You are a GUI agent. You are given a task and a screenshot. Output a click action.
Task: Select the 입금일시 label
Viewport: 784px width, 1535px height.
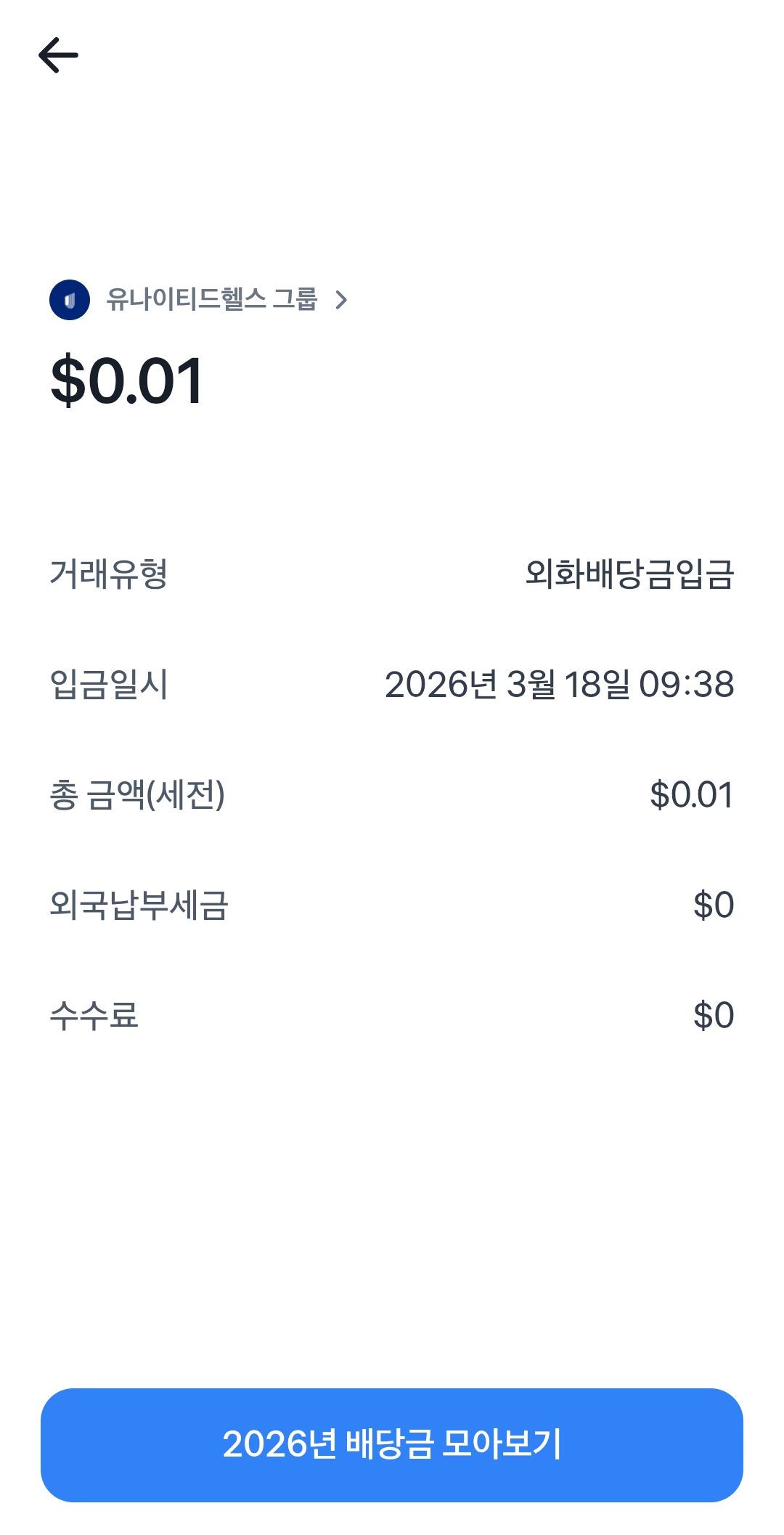pyautogui.click(x=109, y=684)
